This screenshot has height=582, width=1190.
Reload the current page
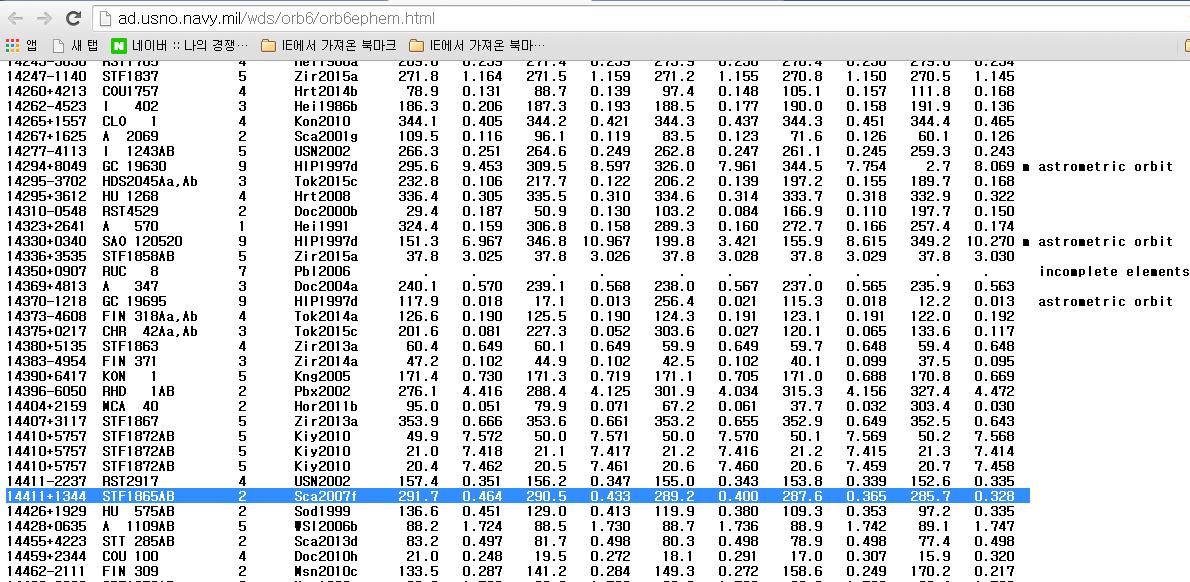point(73,18)
